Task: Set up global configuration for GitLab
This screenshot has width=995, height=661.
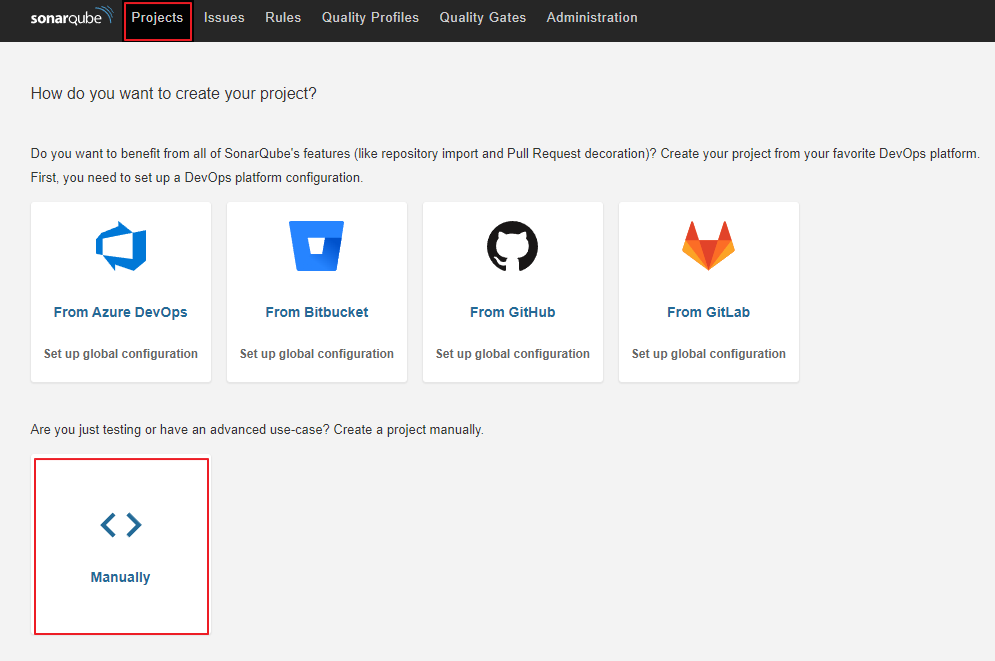Action: (709, 354)
